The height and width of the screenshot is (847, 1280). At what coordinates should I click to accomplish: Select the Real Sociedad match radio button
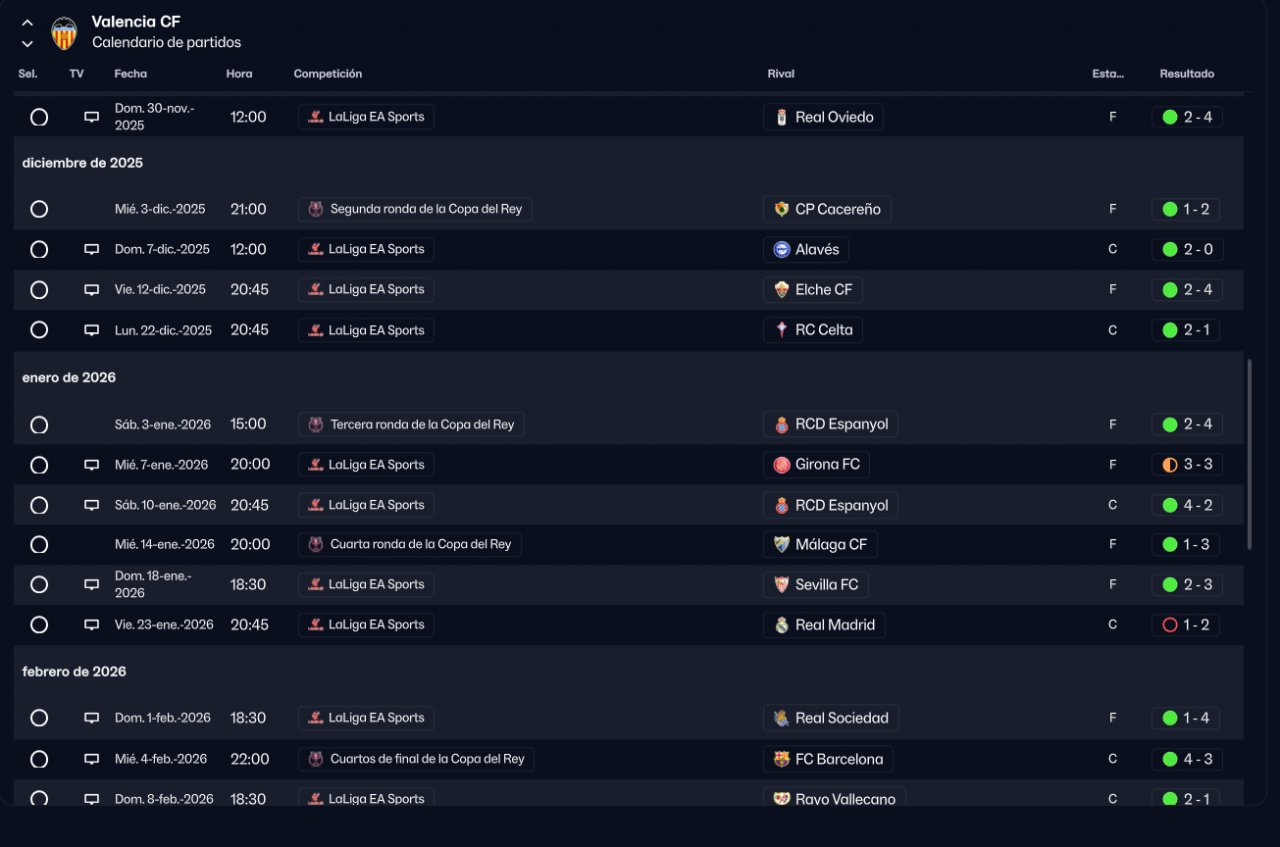[x=39, y=718]
